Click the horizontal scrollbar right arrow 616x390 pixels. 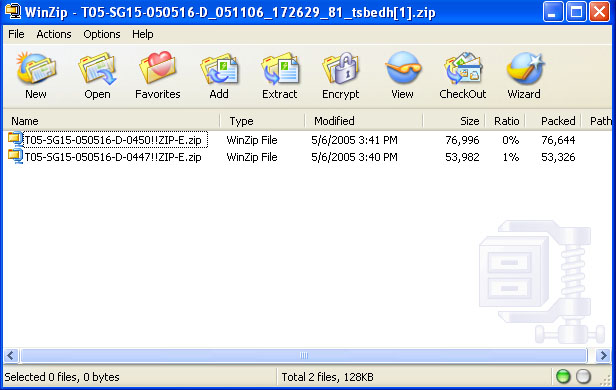pyautogui.click(x=603, y=356)
